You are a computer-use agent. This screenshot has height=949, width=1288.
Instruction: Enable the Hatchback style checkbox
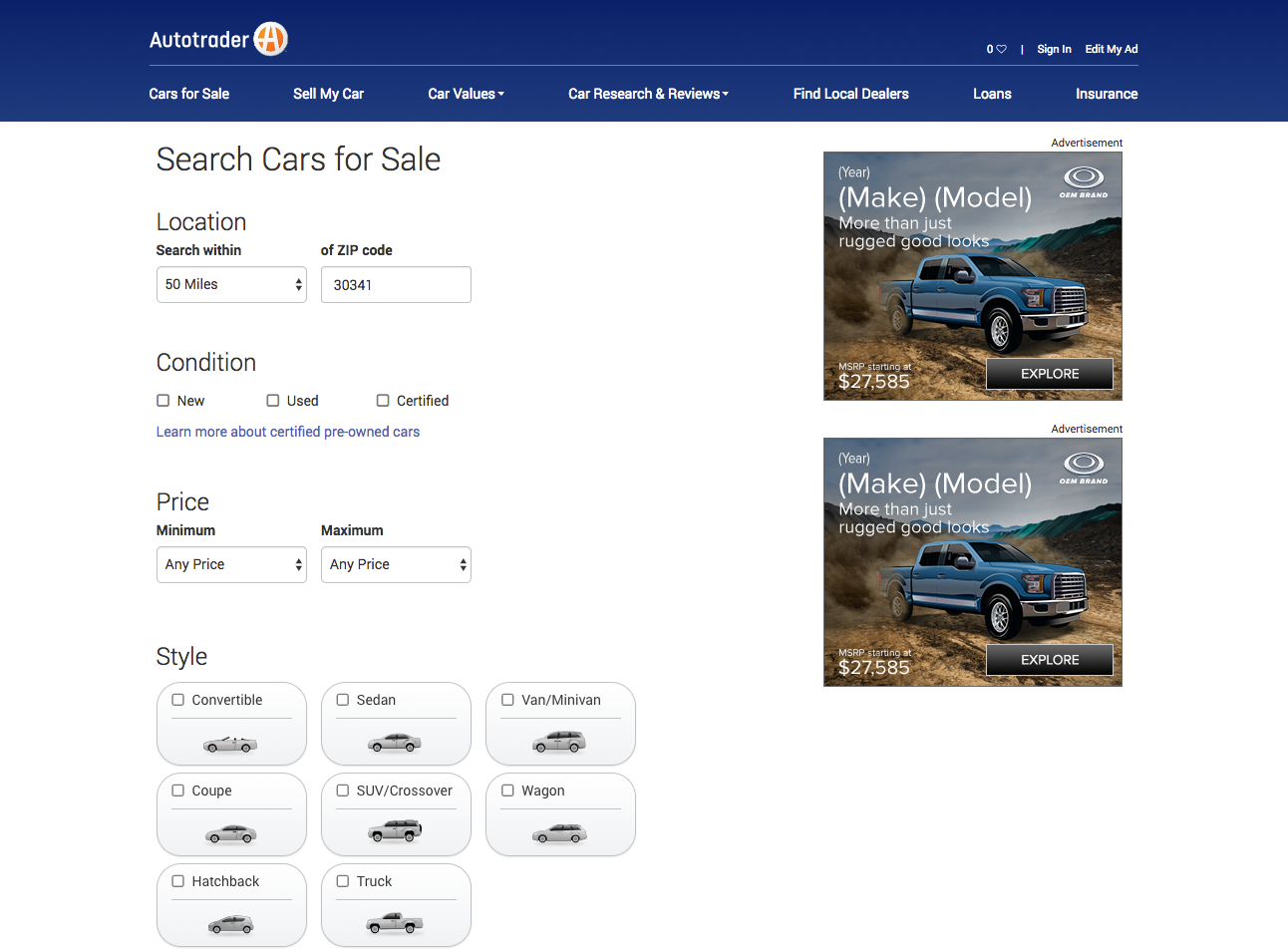tap(177, 881)
